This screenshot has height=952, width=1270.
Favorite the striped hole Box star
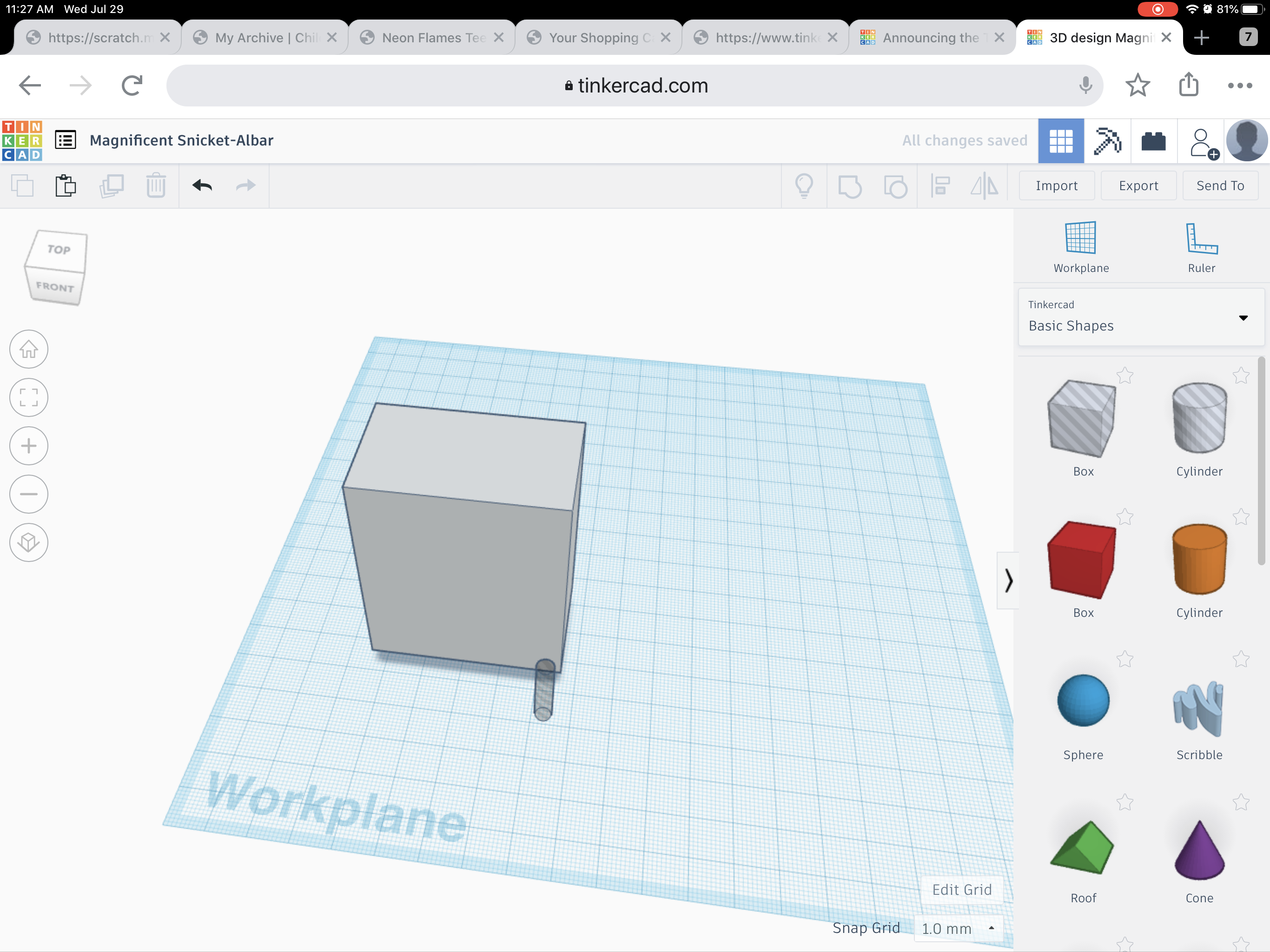pyautogui.click(x=1125, y=376)
